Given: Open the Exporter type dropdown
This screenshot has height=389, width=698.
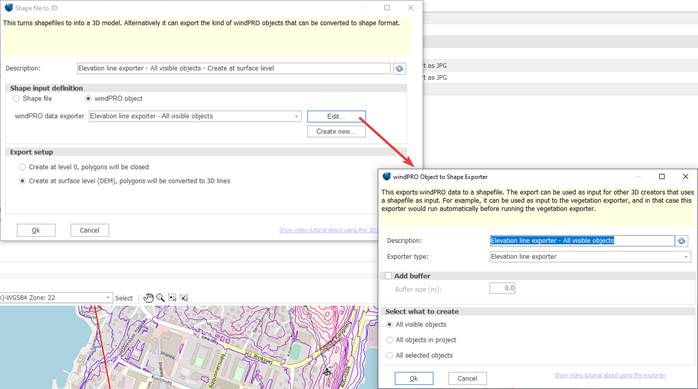Looking at the screenshot, I should coord(590,257).
